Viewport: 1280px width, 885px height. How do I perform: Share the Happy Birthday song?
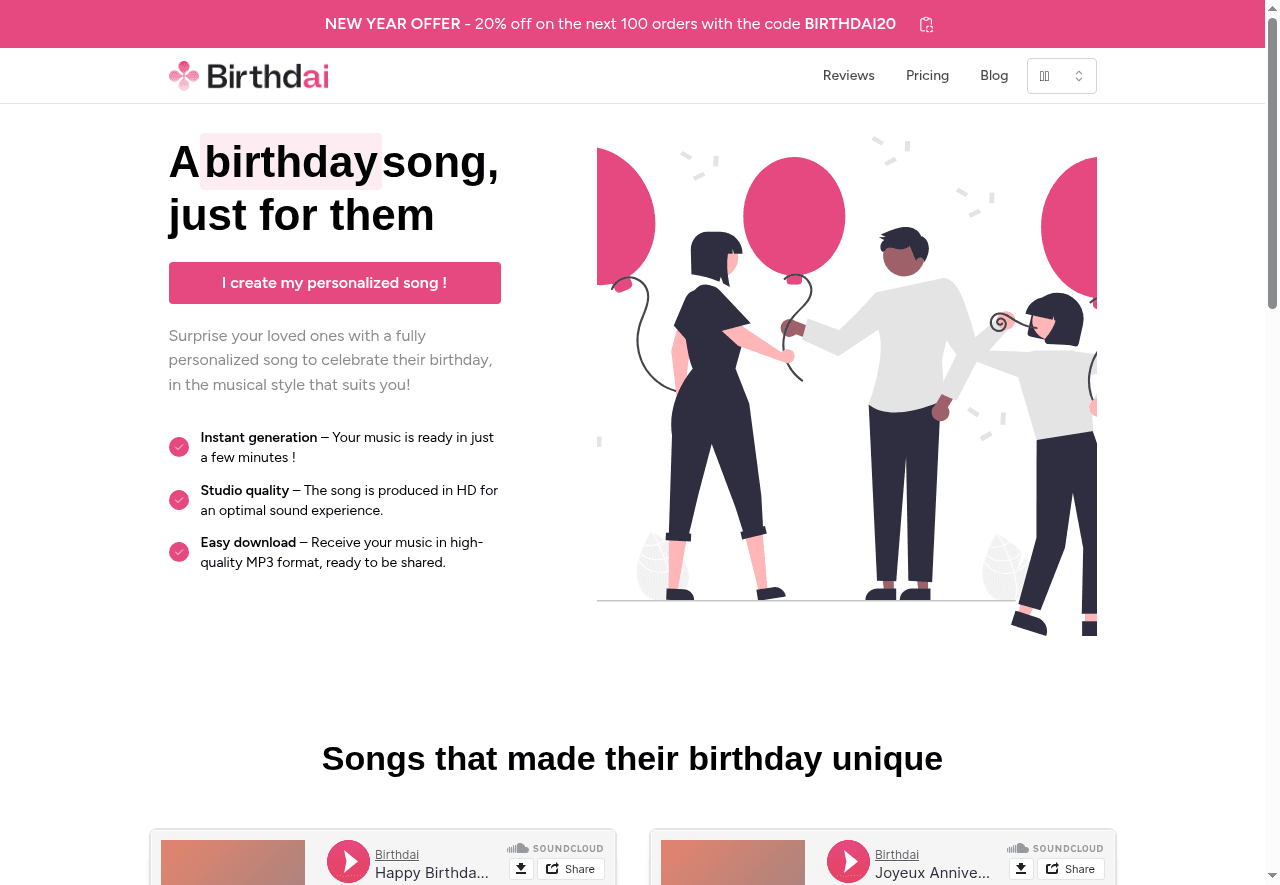(570, 868)
